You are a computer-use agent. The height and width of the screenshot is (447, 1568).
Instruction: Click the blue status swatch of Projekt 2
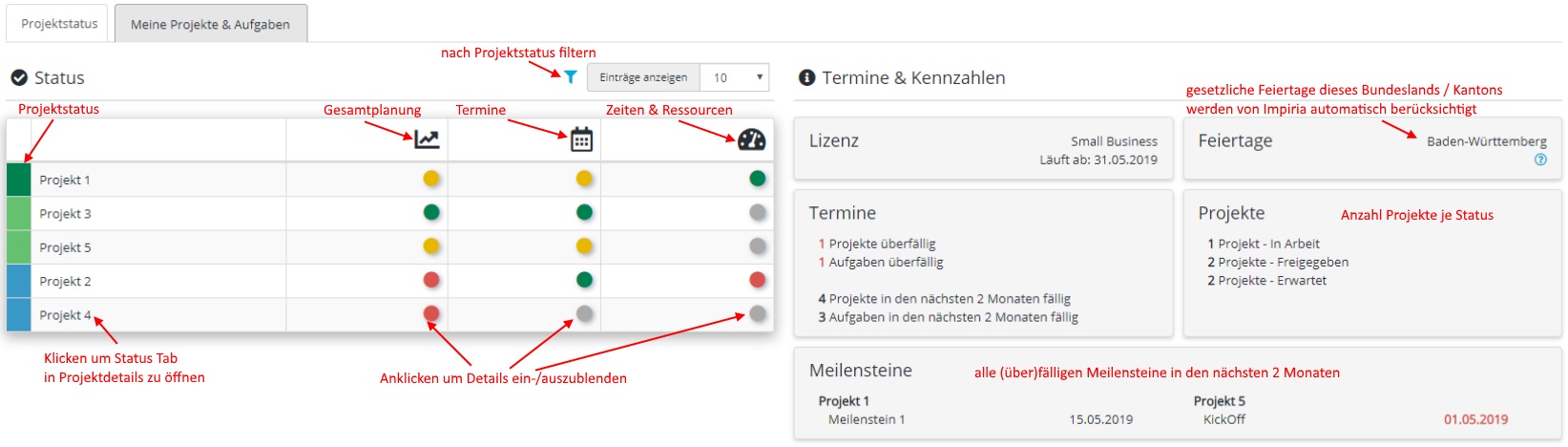pyautogui.click(x=19, y=281)
